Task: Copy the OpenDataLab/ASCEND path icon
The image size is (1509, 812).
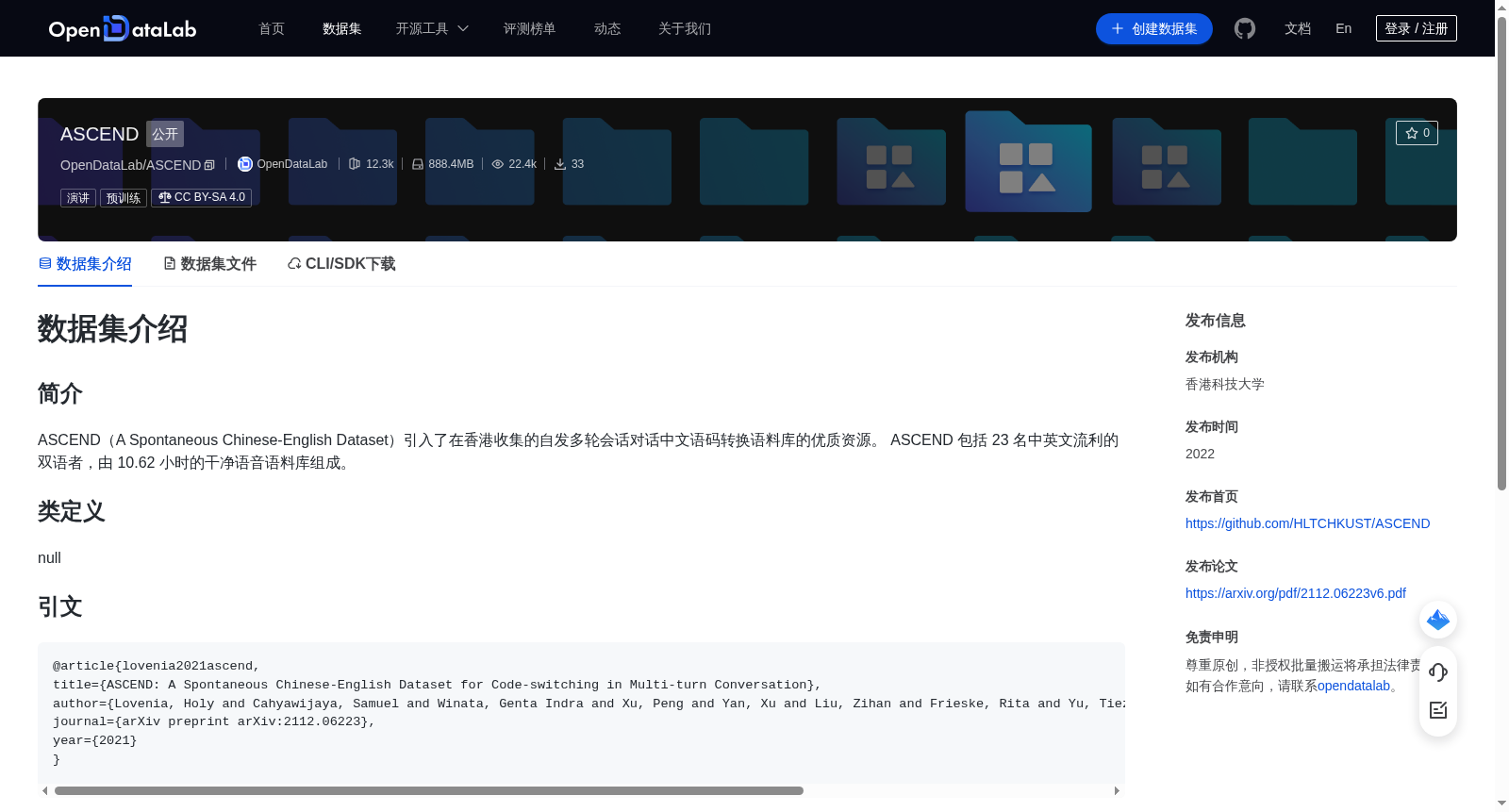Action: [209, 165]
